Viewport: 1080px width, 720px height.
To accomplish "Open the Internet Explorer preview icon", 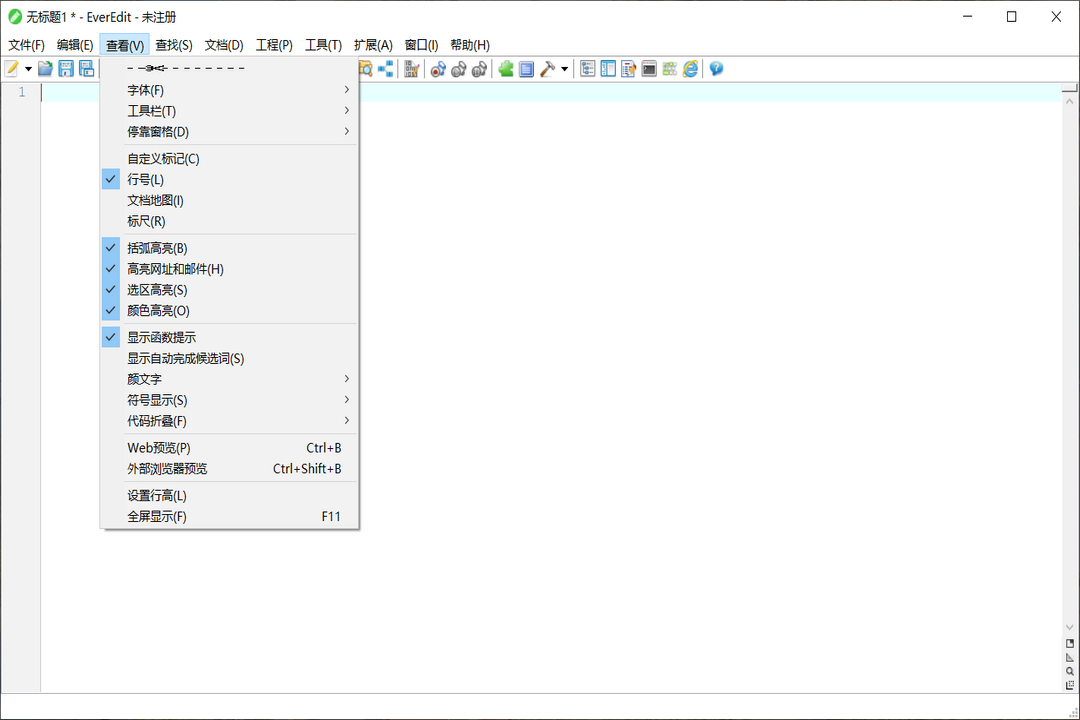I will pos(688,68).
